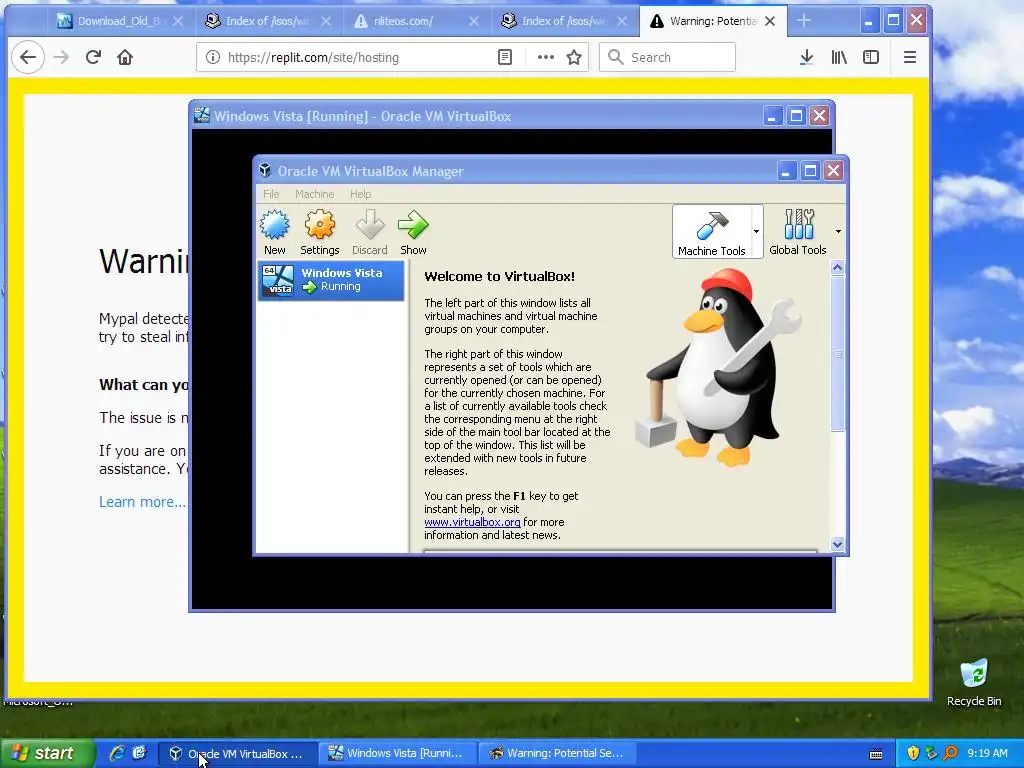The width and height of the screenshot is (1024, 768).
Task: Close the Warning: Potential tab
Action: (770, 22)
